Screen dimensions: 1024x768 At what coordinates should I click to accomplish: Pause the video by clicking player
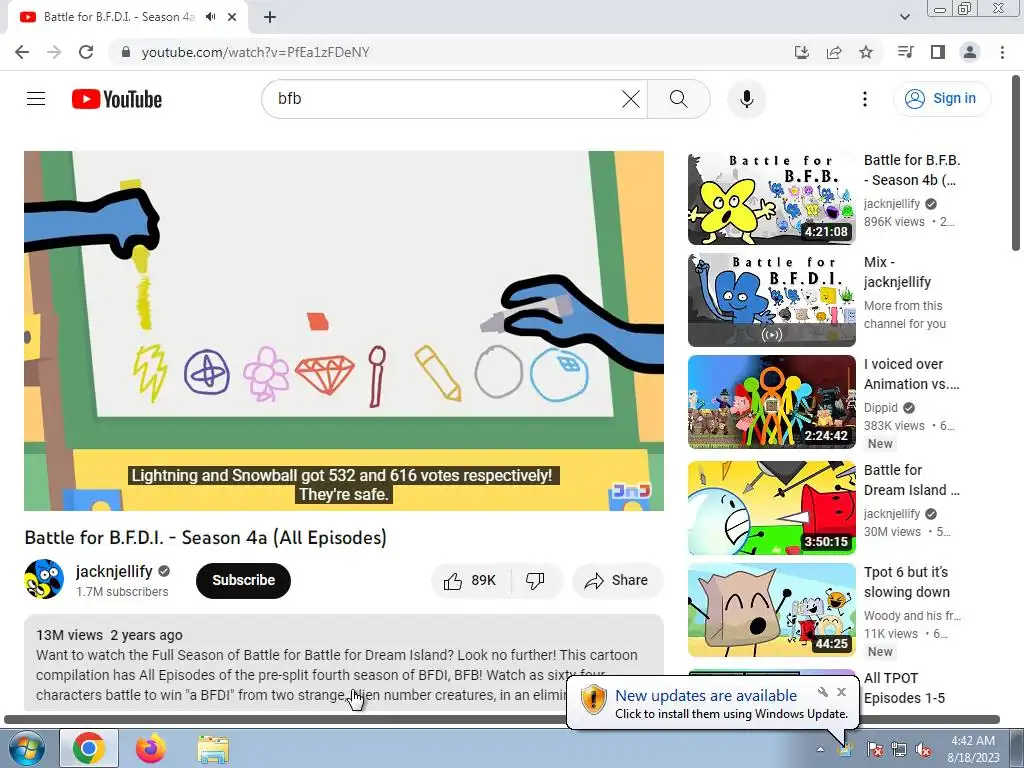coord(344,330)
